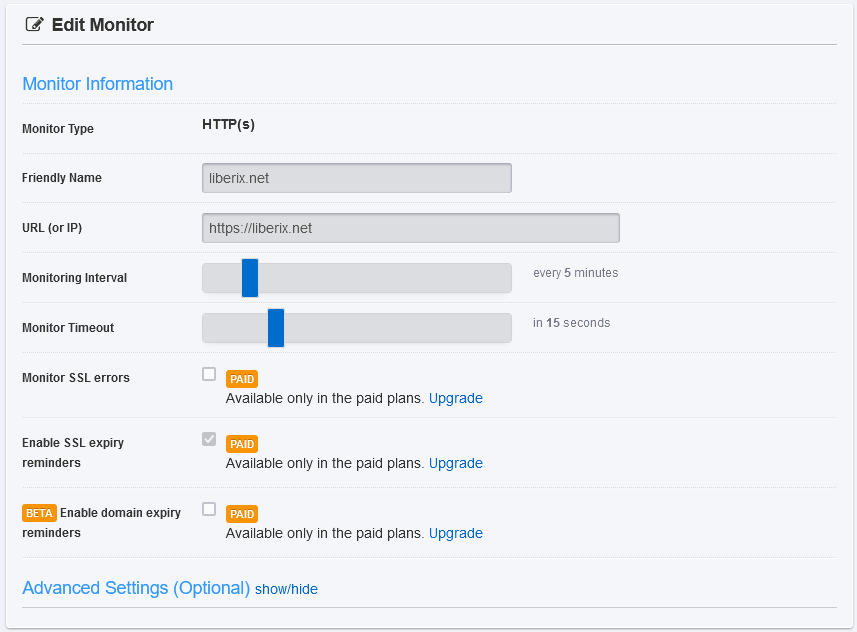Click the URL (or IP) input field
Image resolution: width=857 pixels, height=632 pixels.
[x=411, y=228]
